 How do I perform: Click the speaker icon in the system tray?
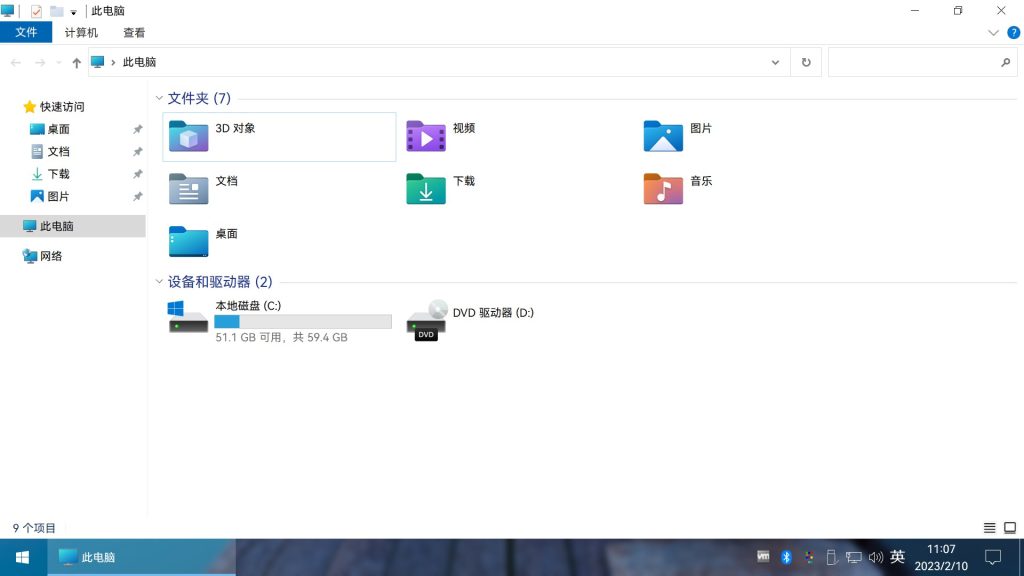click(x=876, y=557)
